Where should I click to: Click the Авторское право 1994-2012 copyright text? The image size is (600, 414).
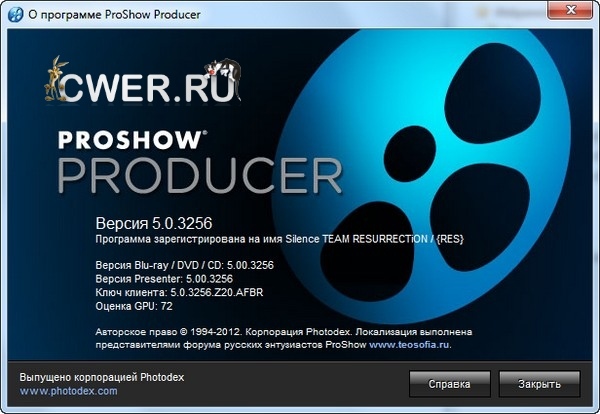[284, 338]
